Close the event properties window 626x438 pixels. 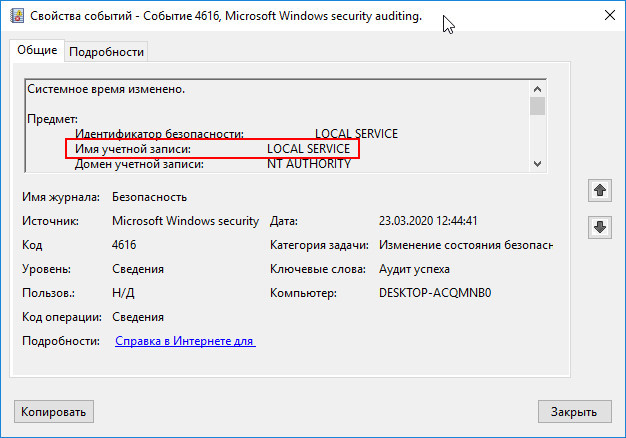(x=610, y=16)
